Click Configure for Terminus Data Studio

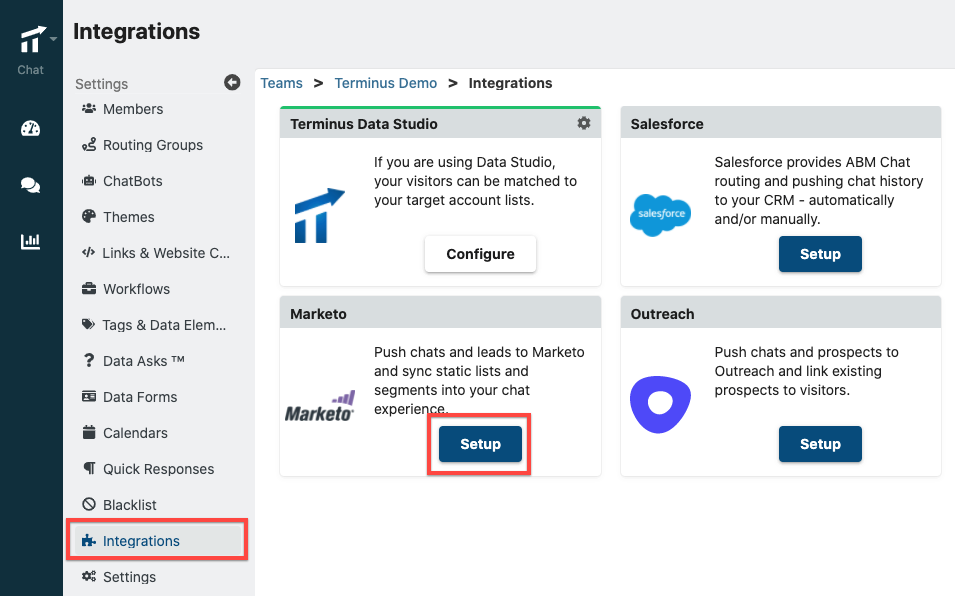(x=481, y=254)
